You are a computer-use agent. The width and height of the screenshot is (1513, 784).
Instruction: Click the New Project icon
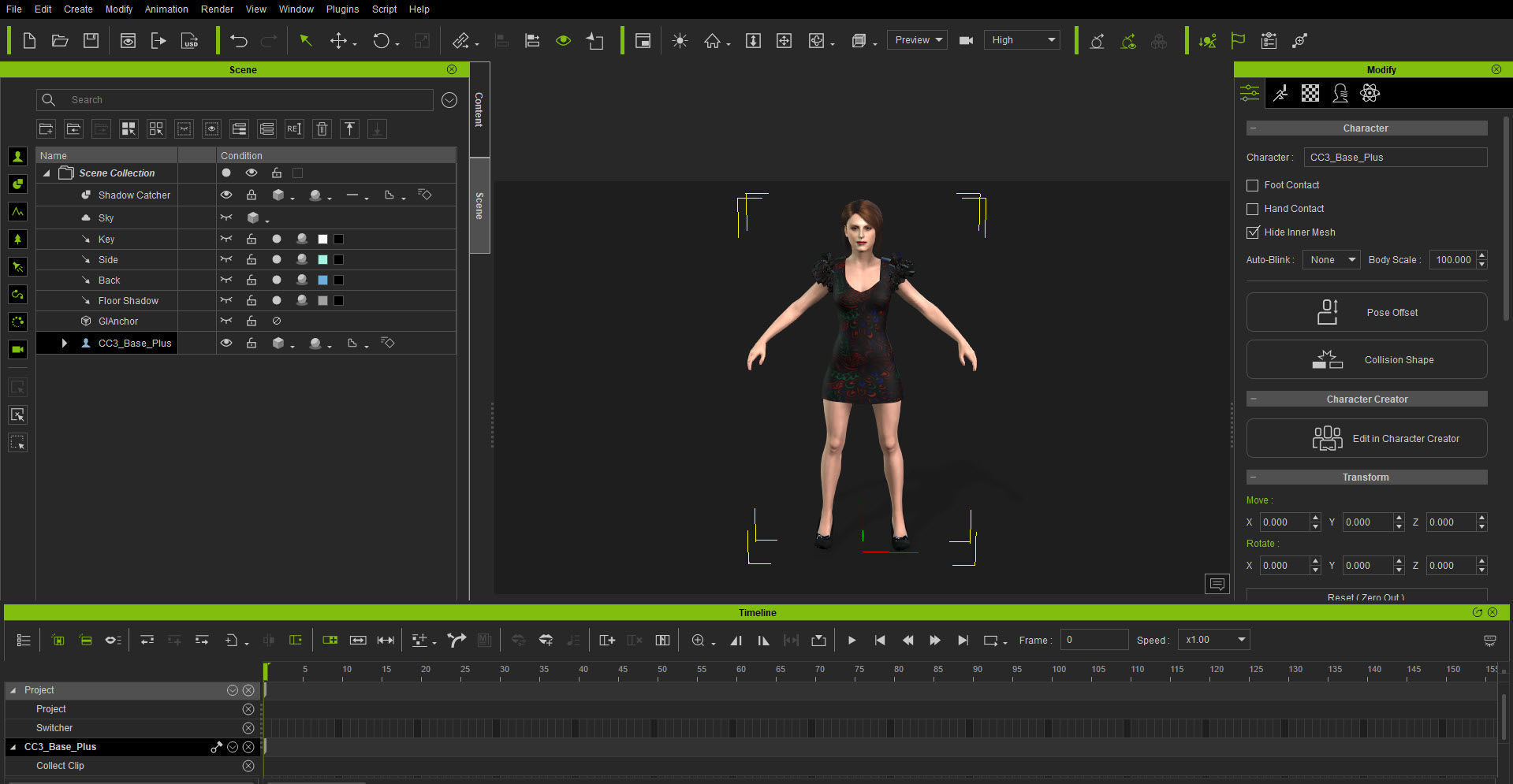(29, 40)
